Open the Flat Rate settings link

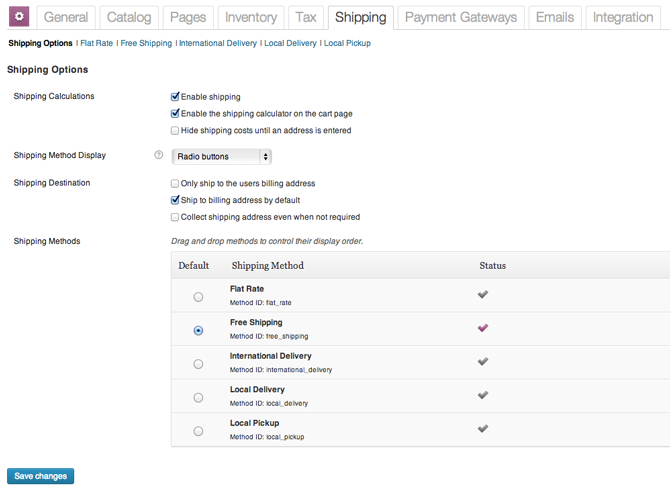(97, 43)
